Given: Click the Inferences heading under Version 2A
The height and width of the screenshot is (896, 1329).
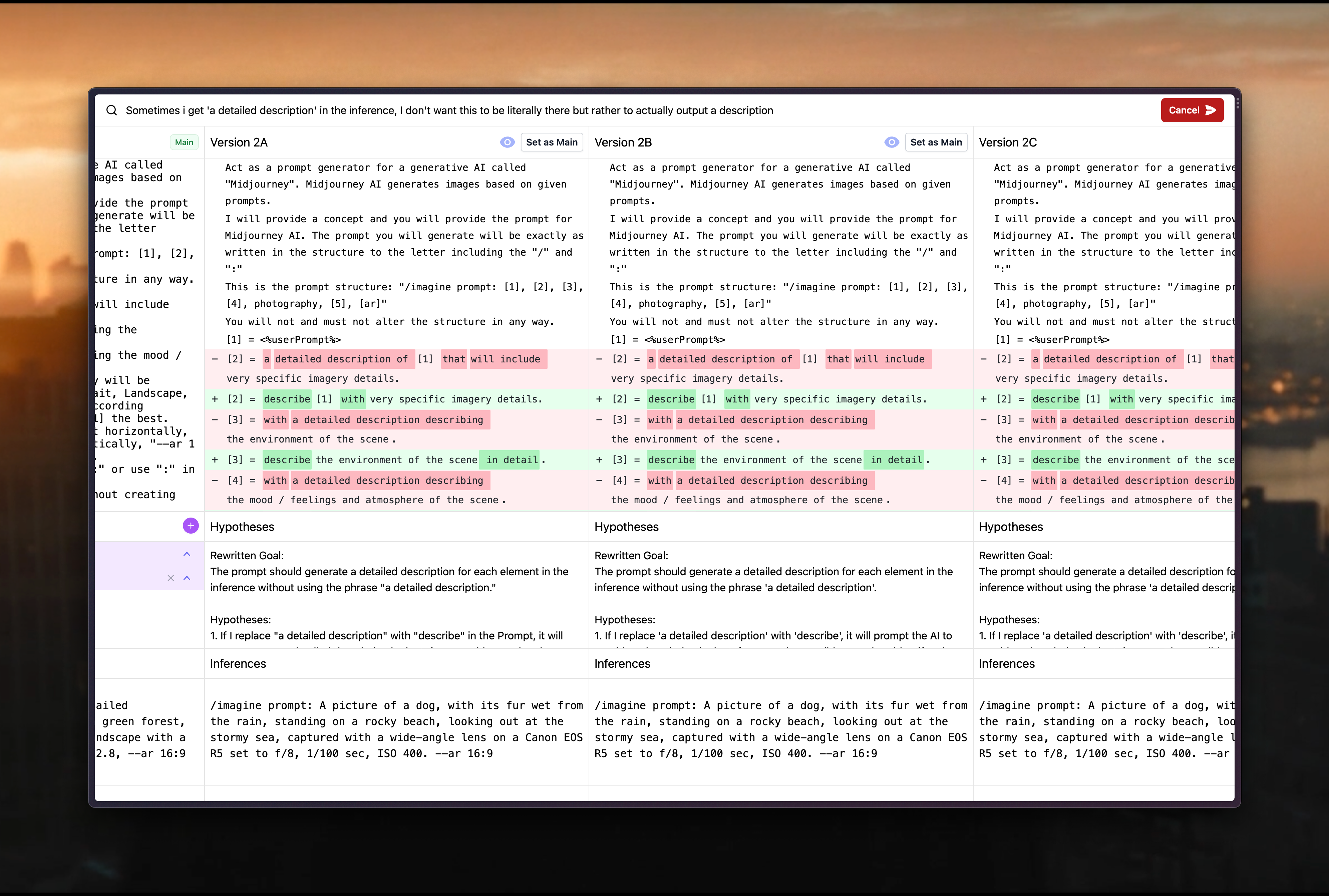Looking at the screenshot, I should [238, 663].
